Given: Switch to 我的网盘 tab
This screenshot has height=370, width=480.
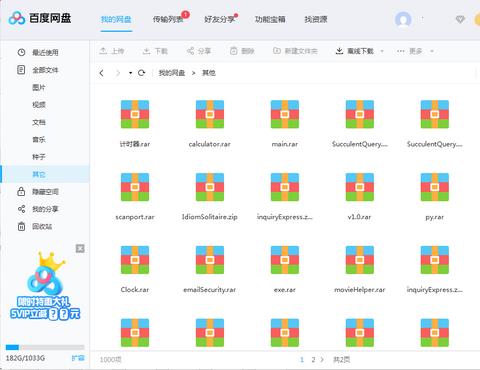Looking at the screenshot, I should (116, 19).
